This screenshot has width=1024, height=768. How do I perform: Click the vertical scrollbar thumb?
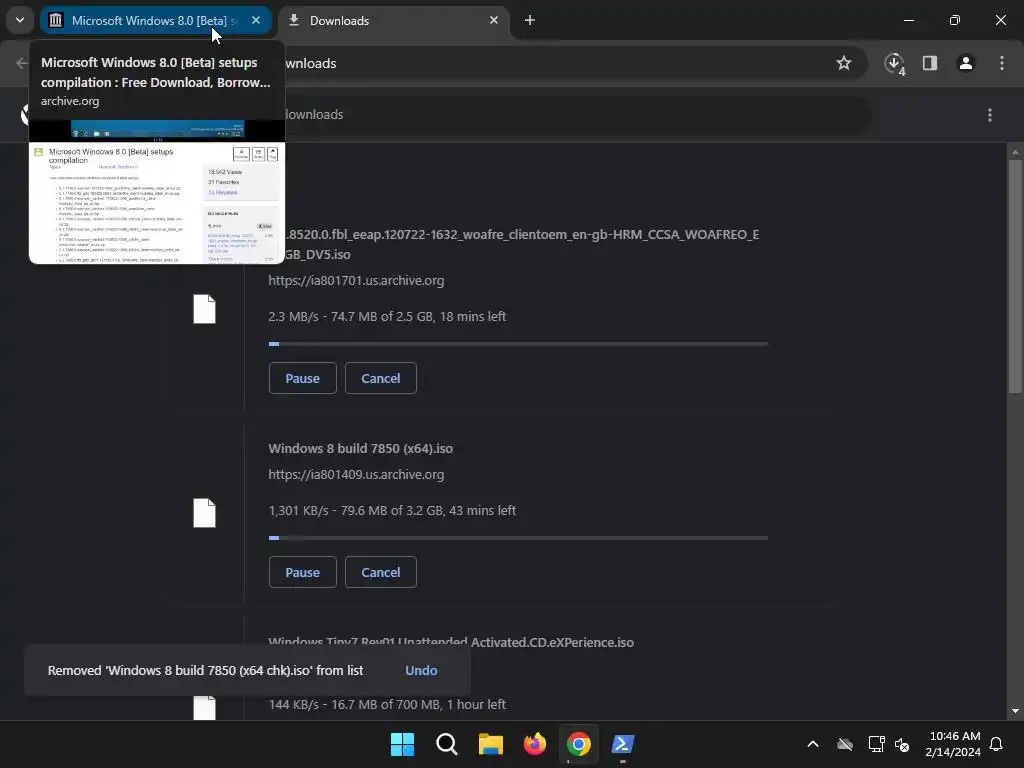click(x=1015, y=276)
